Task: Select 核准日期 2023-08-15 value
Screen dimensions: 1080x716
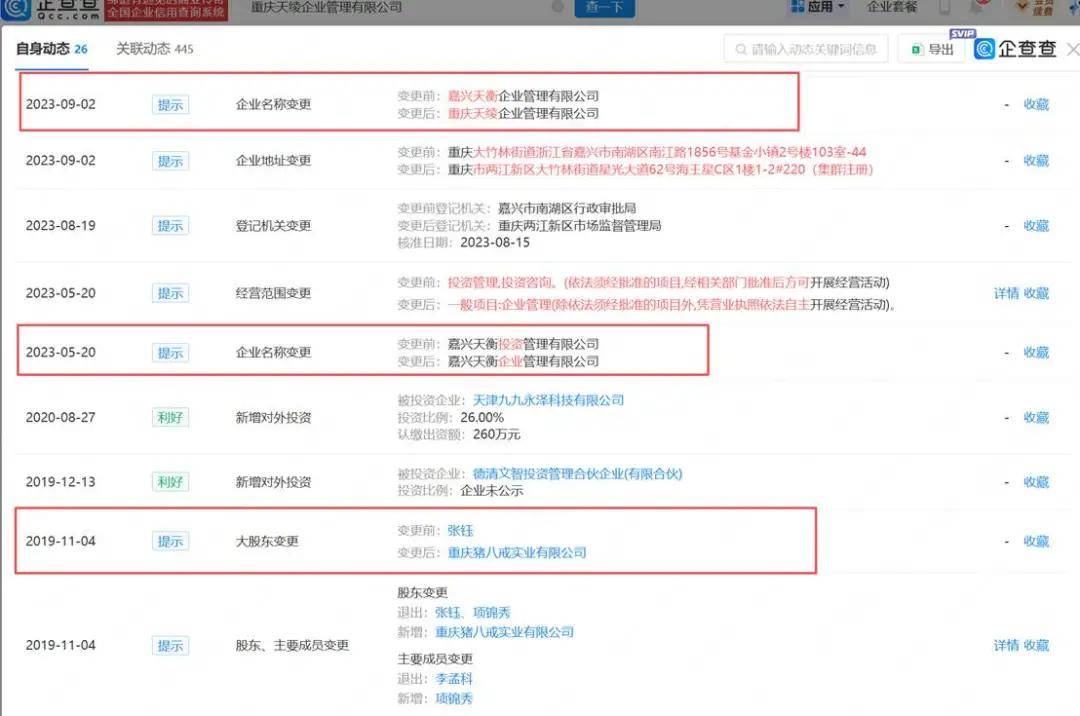Action: (x=495, y=242)
